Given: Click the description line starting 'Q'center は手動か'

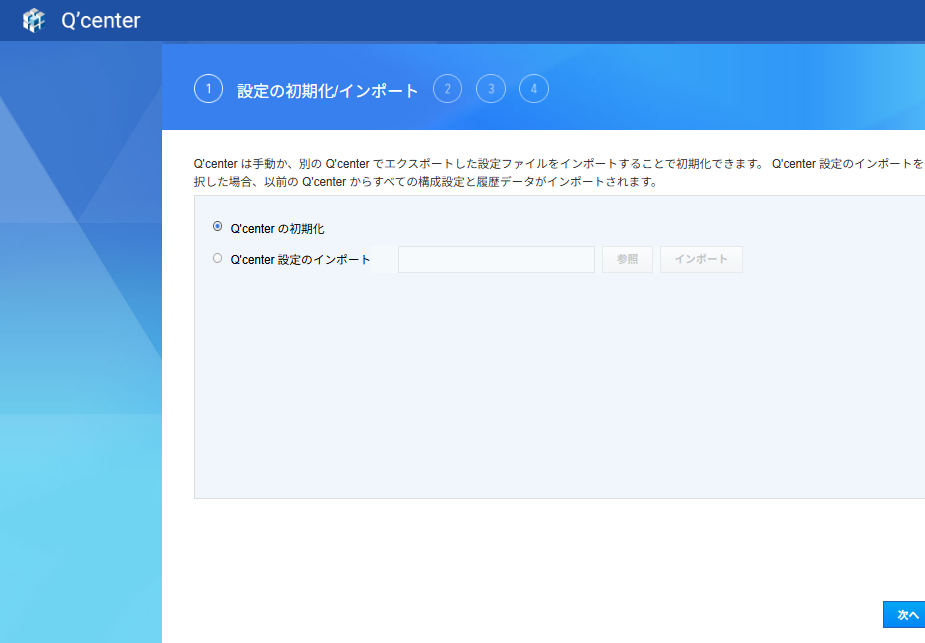Looking at the screenshot, I should pyautogui.click(x=559, y=164).
